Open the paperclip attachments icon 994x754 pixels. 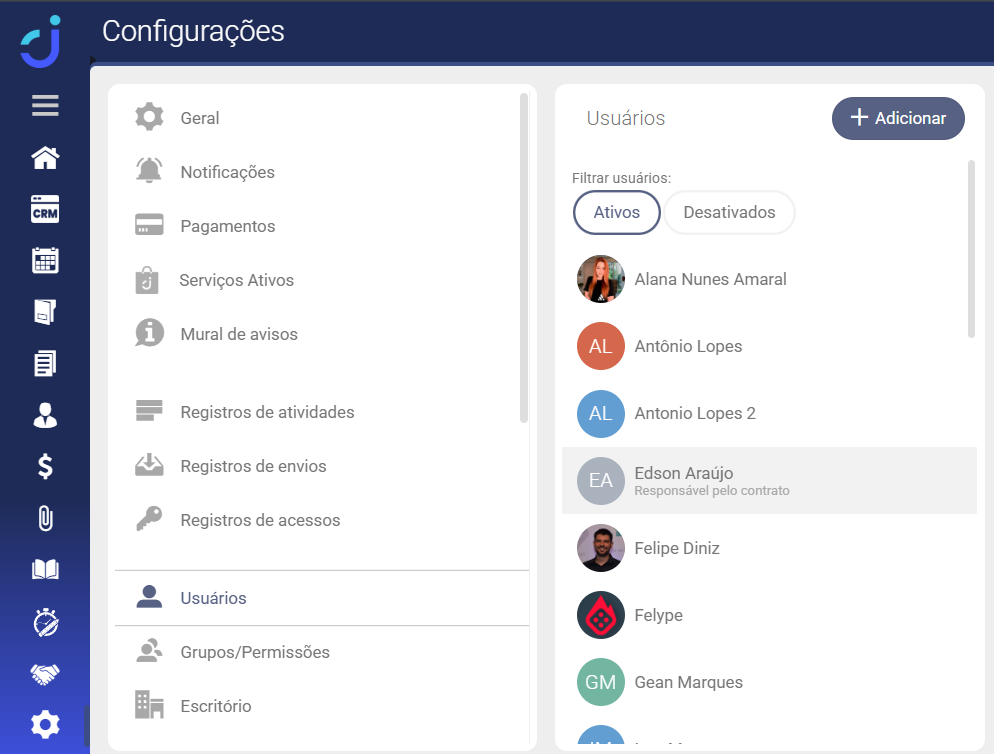pos(45,518)
